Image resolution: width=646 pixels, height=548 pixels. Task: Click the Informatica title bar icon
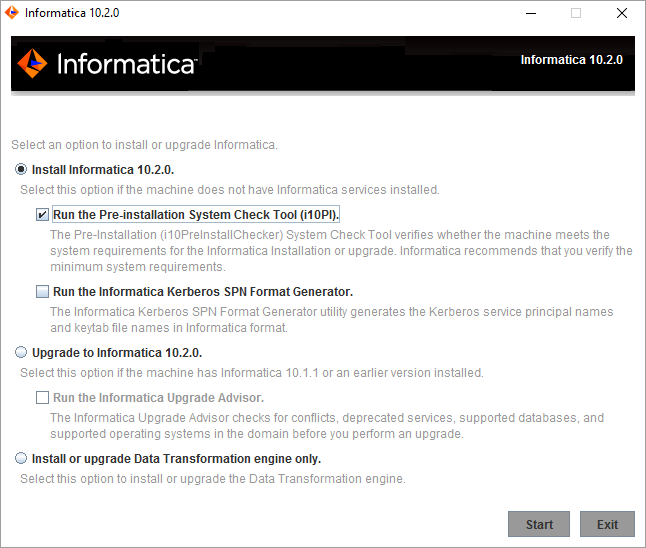tap(12, 12)
